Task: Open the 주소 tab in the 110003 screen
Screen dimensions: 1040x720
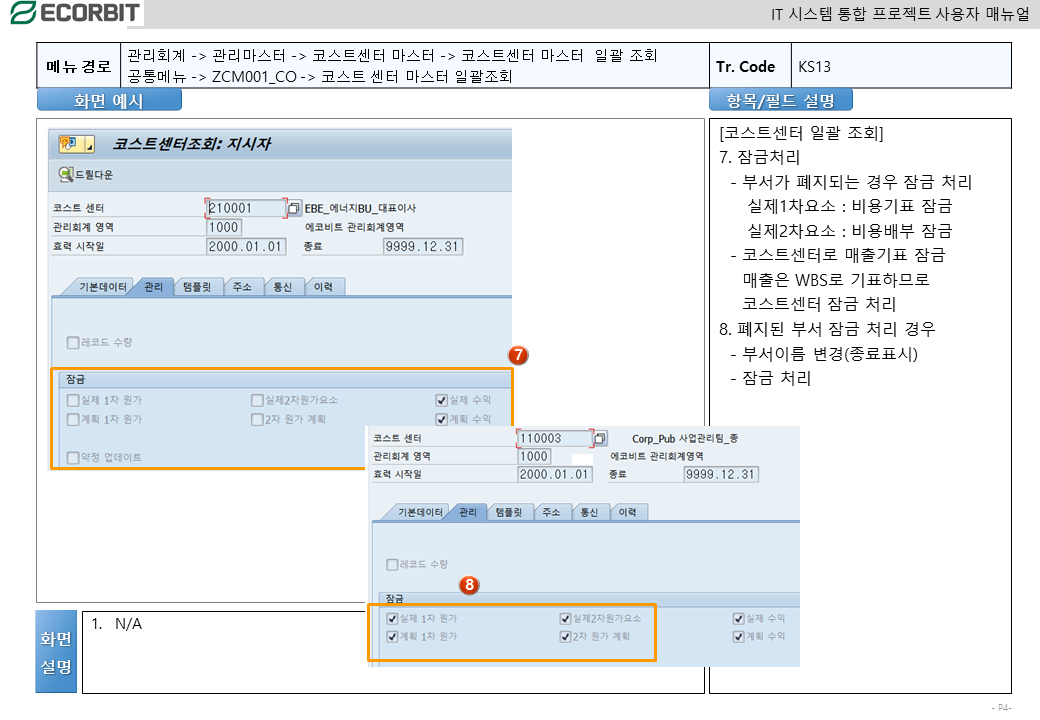Action: click(x=550, y=512)
